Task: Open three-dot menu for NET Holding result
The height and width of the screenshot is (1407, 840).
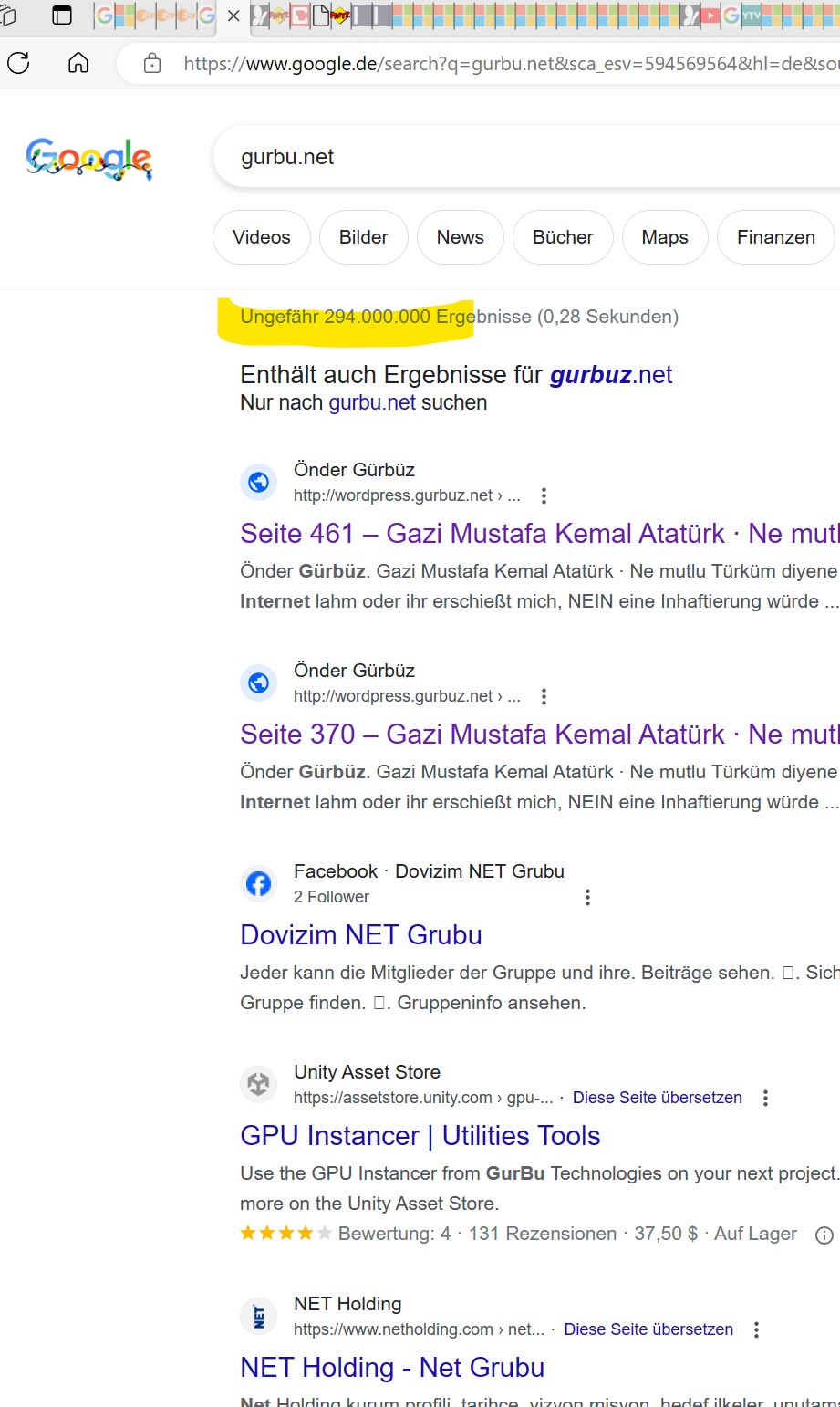Action: coord(756,1330)
